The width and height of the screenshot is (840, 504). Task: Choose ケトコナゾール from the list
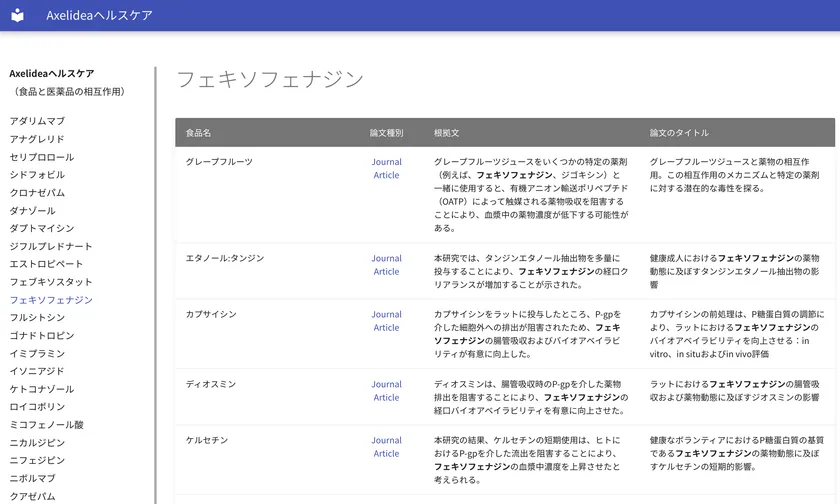coord(42,389)
